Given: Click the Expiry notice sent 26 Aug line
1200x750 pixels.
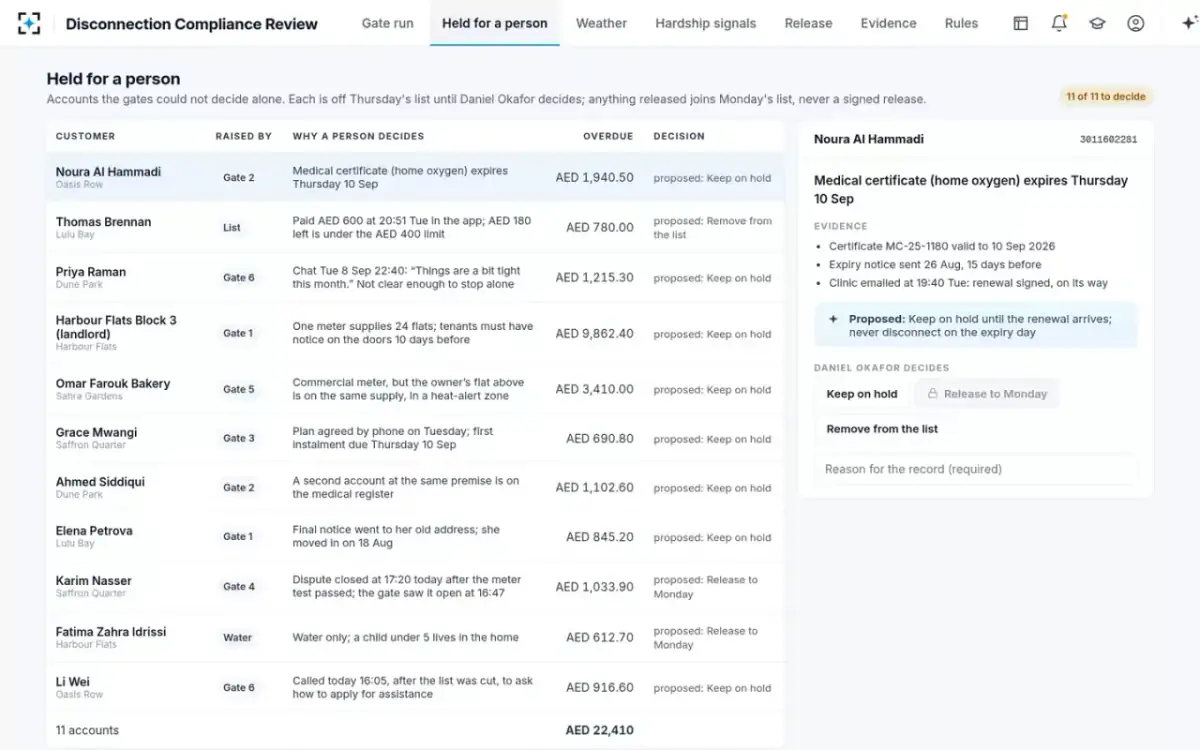Looking at the screenshot, I should coord(935,265).
